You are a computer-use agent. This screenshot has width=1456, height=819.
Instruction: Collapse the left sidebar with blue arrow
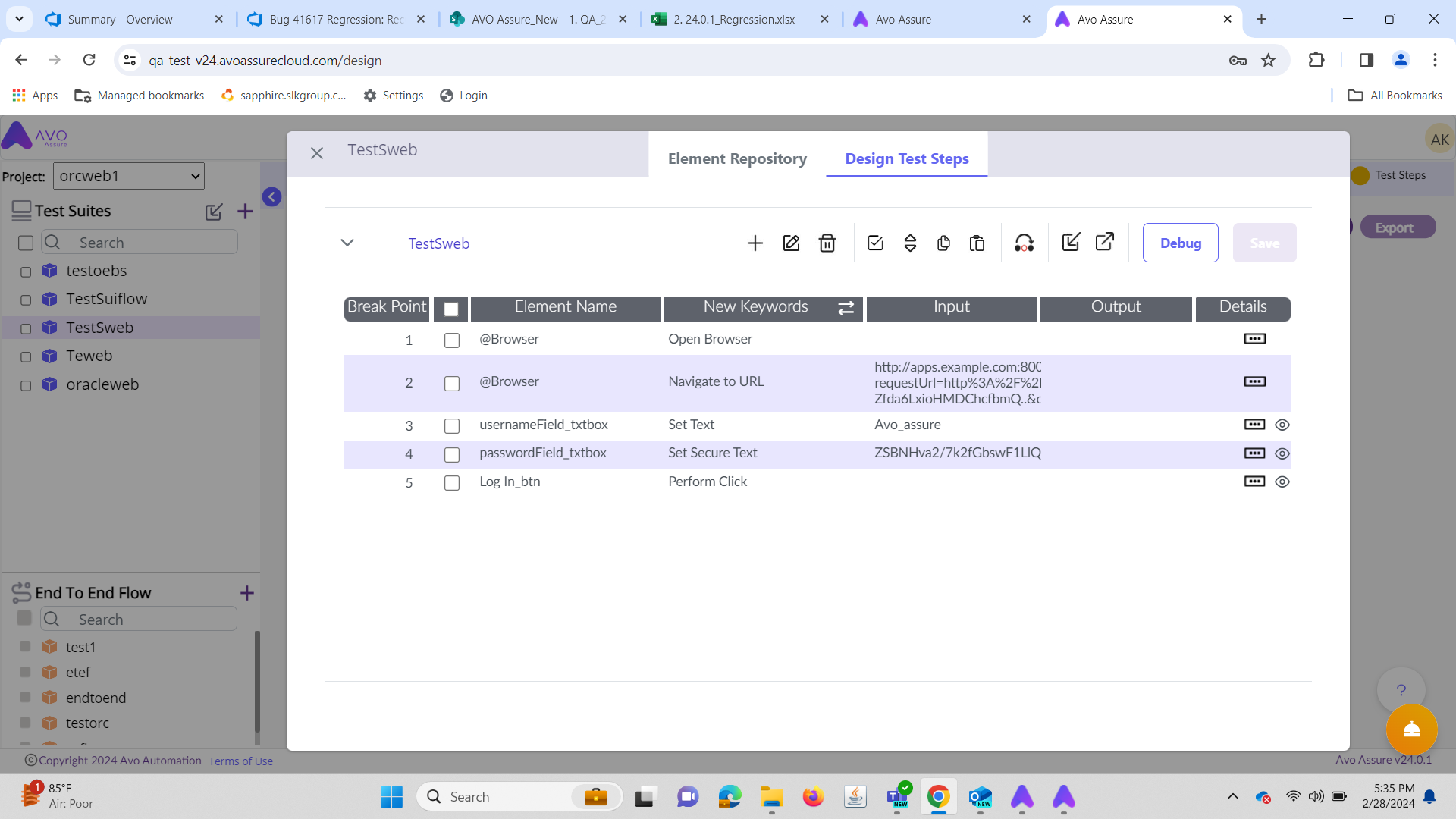tap(271, 196)
